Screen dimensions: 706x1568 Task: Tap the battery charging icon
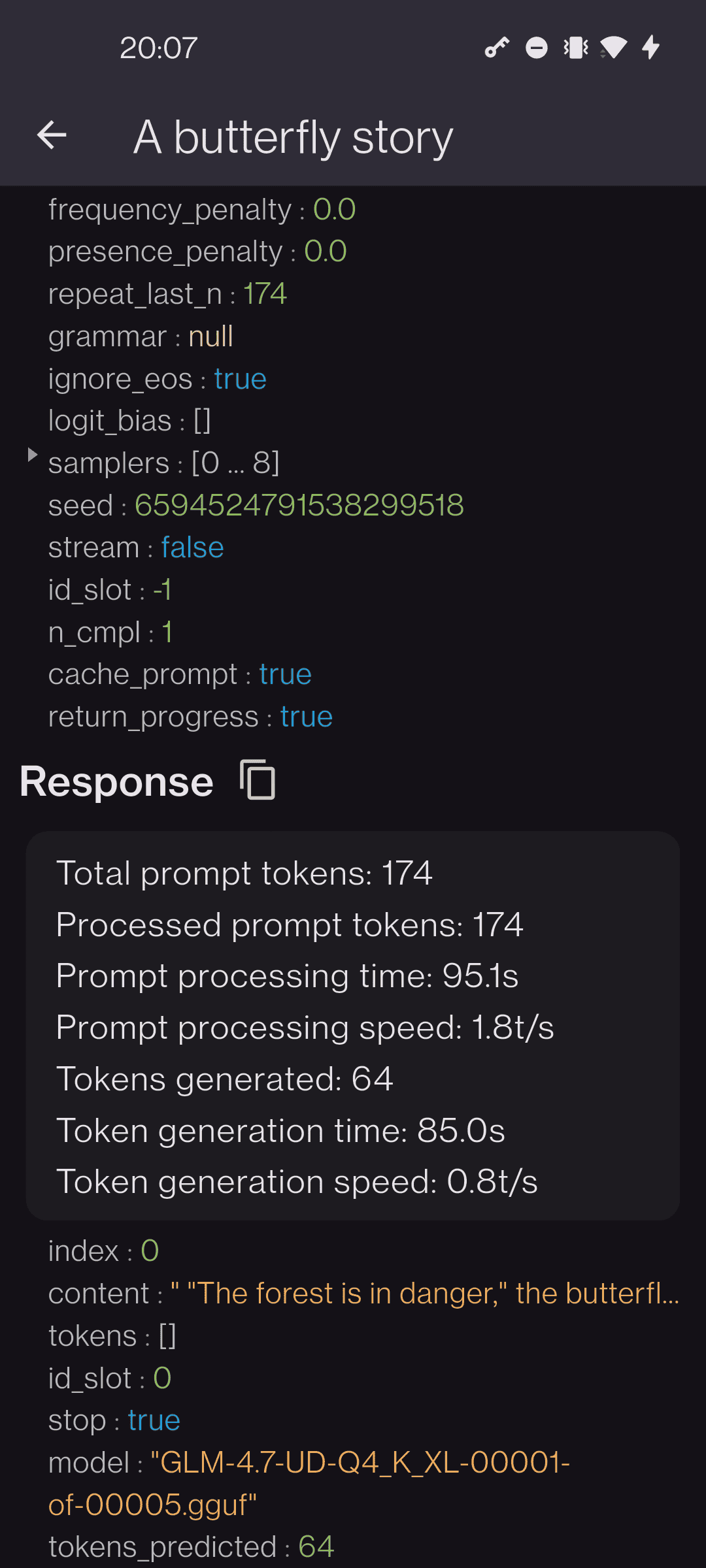(x=650, y=48)
